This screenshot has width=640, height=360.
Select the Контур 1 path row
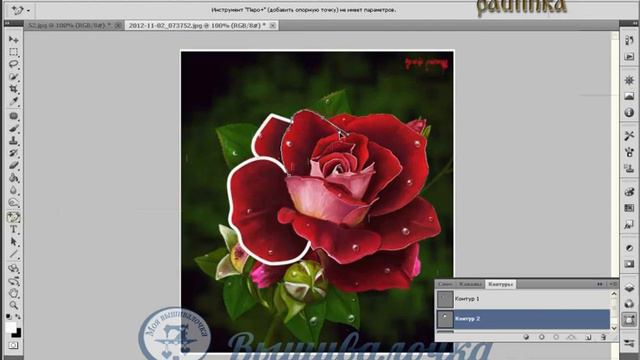[x=523, y=299]
